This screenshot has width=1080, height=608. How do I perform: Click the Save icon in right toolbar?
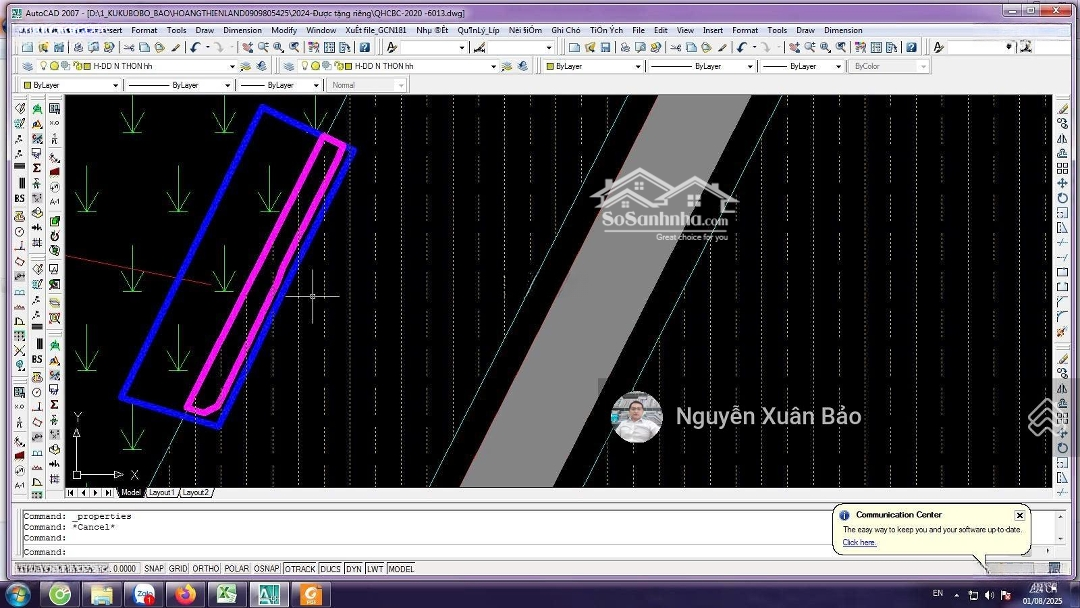click(x=605, y=47)
